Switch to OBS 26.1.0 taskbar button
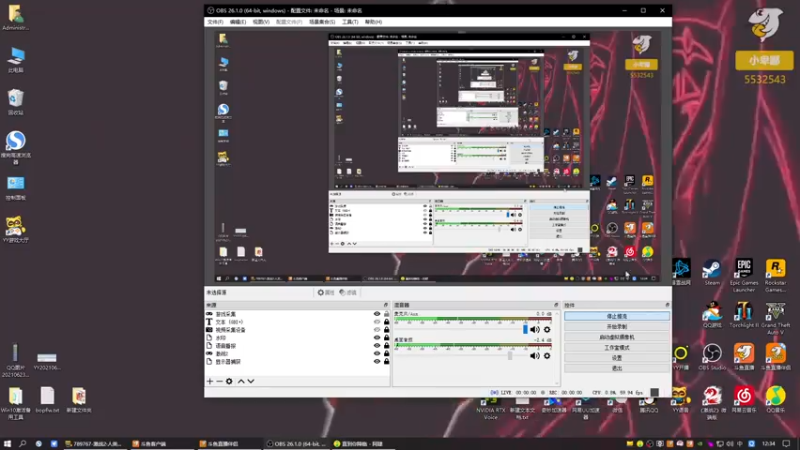Image resolution: width=800 pixels, height=450 pixels. (296, 444)
